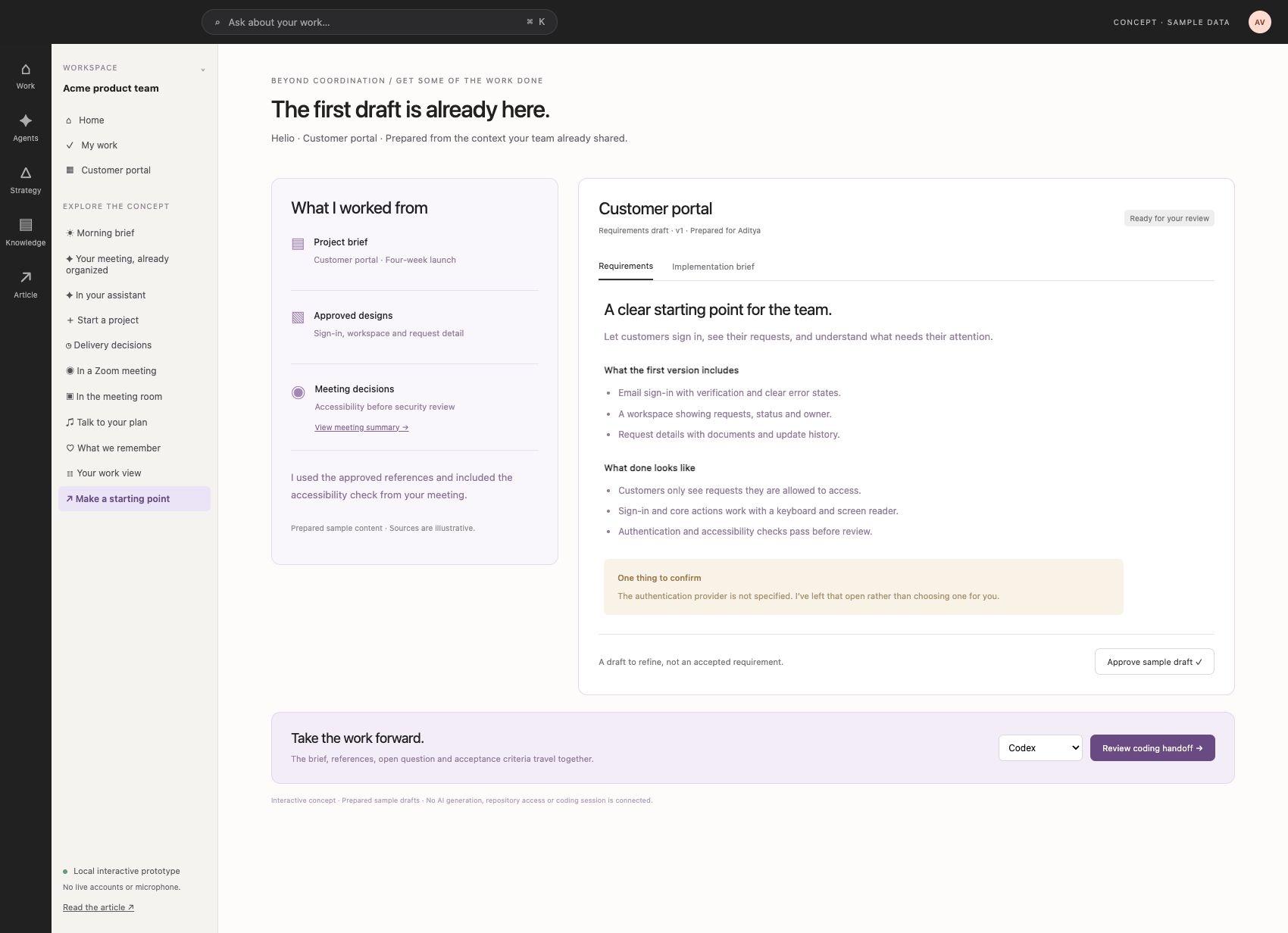Select Start a project item

pyautogui.click(x=134, y=320)
